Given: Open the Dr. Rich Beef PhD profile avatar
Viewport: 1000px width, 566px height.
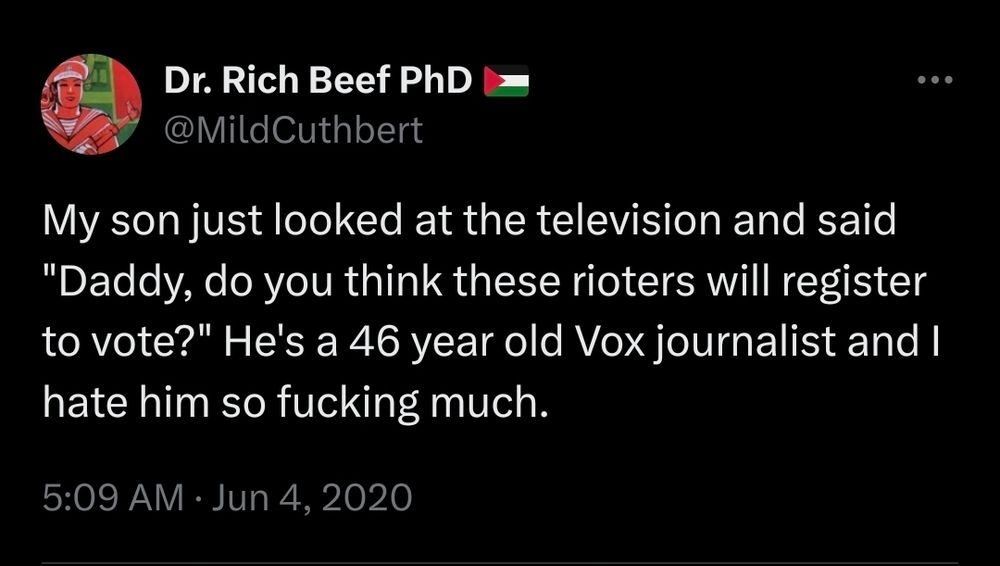Looking at the screenshot, I should click(x=91, y=104).
